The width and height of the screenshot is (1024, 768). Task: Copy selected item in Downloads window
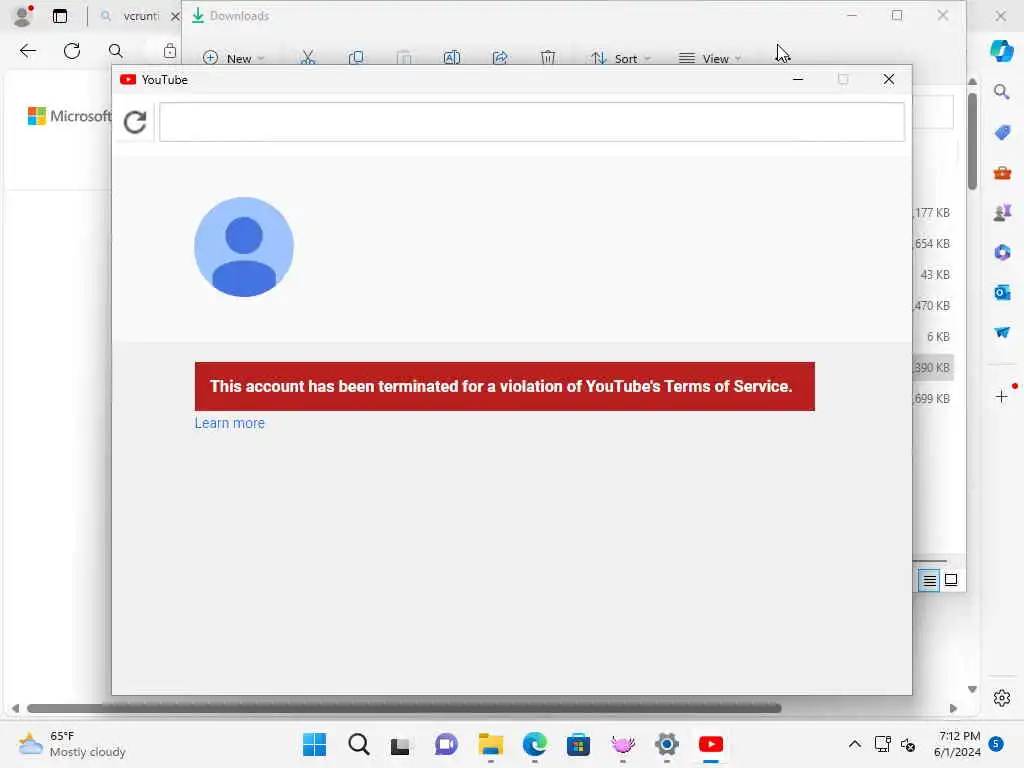click(x=356, y=58)
